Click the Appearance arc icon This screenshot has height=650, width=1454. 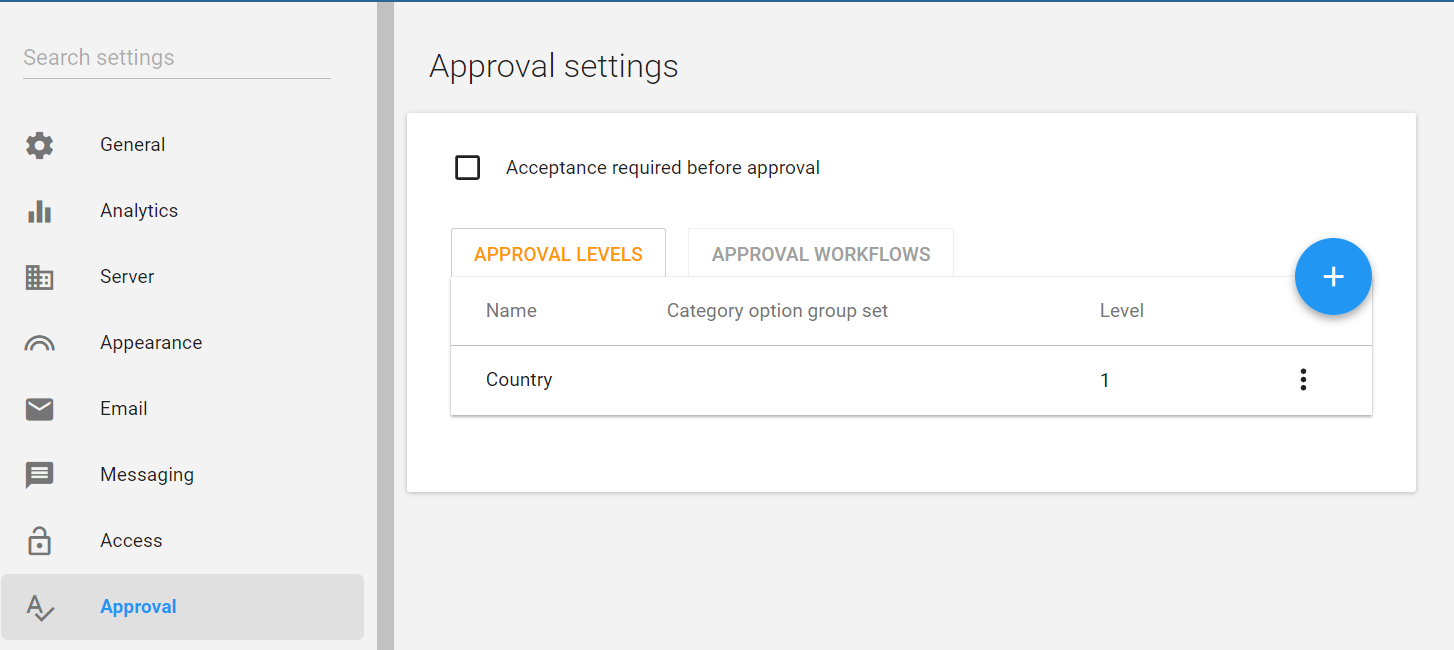[x=39, y=343]
